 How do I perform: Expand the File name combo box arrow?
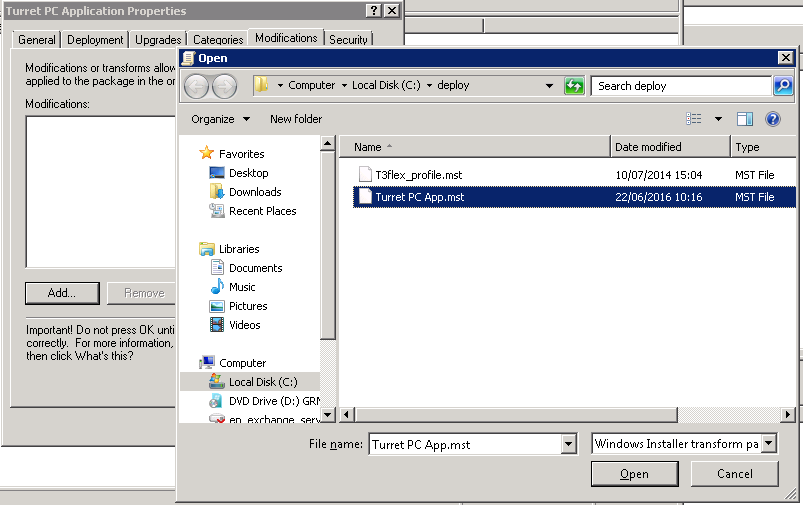click(568, 444)
